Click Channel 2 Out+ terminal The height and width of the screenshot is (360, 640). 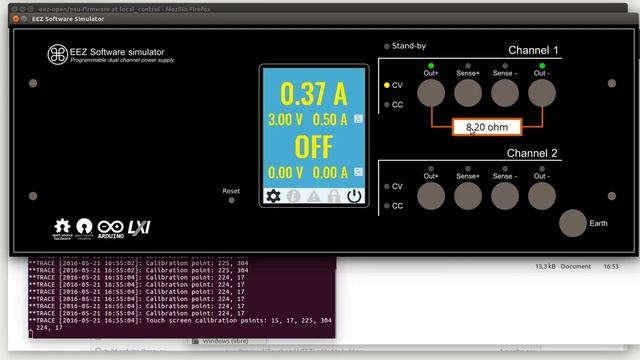click(x=431, y=196)
